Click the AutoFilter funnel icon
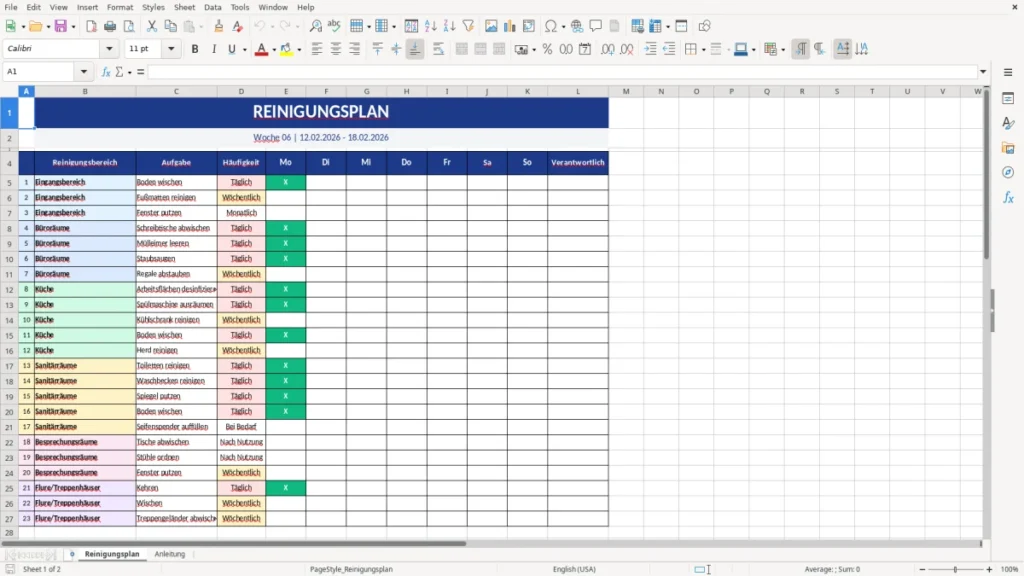This screenshot has height=576, width=1024. 468,26
